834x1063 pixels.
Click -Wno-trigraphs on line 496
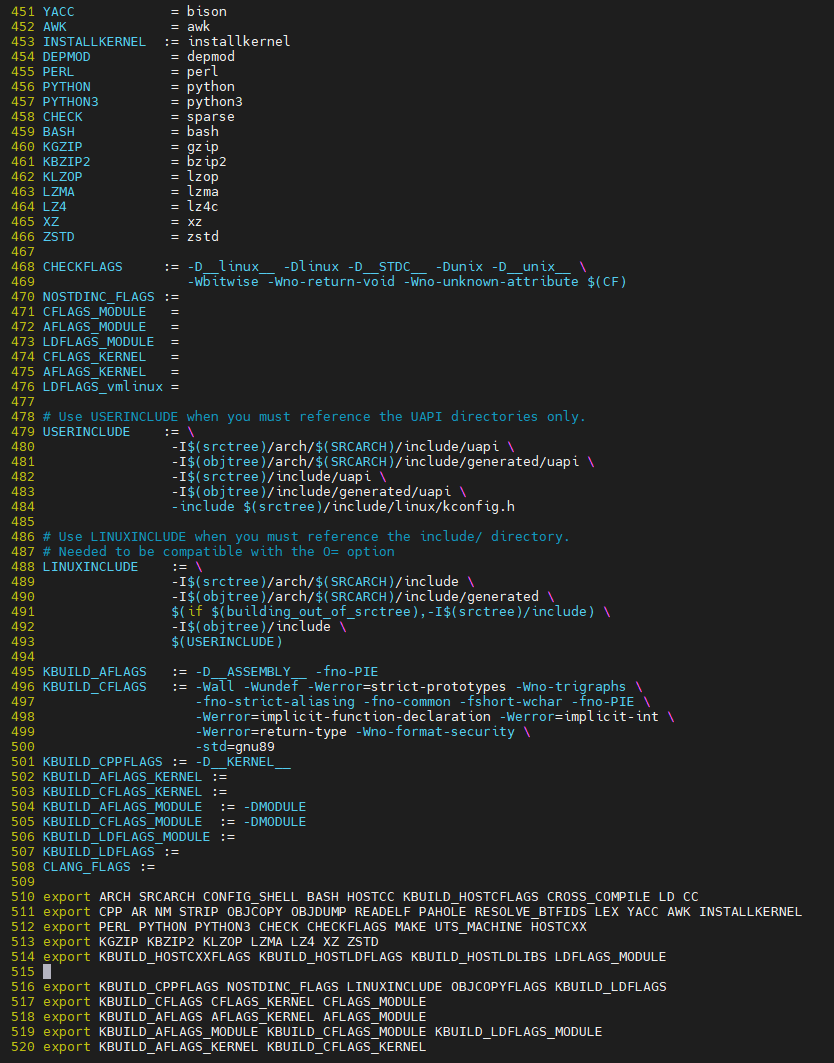pyautogui.click(x=570, y=686)
